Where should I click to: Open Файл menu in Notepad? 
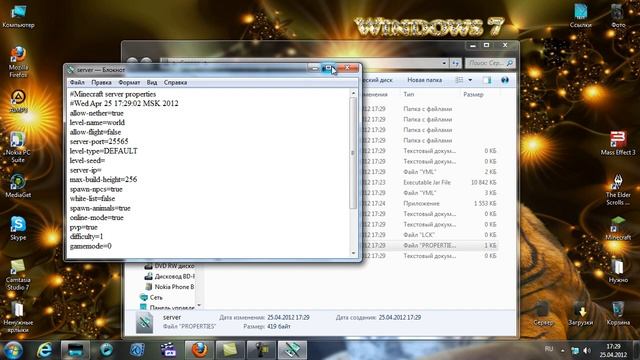click(77, 82)
